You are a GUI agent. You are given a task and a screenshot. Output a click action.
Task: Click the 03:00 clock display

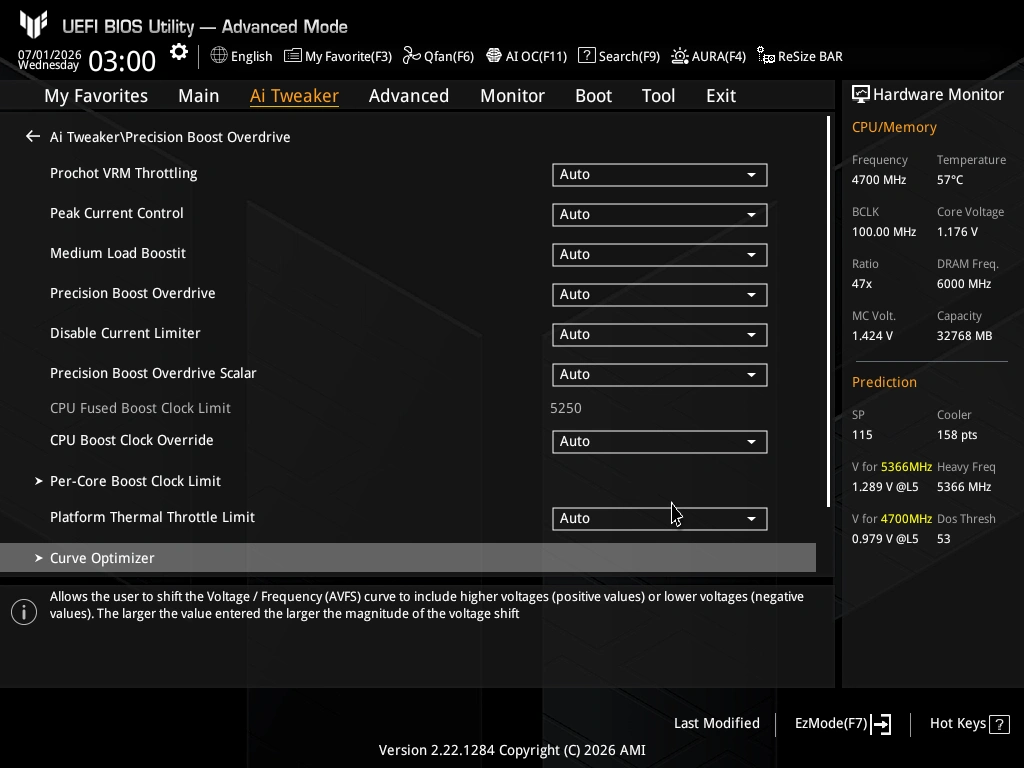[122, 61]
